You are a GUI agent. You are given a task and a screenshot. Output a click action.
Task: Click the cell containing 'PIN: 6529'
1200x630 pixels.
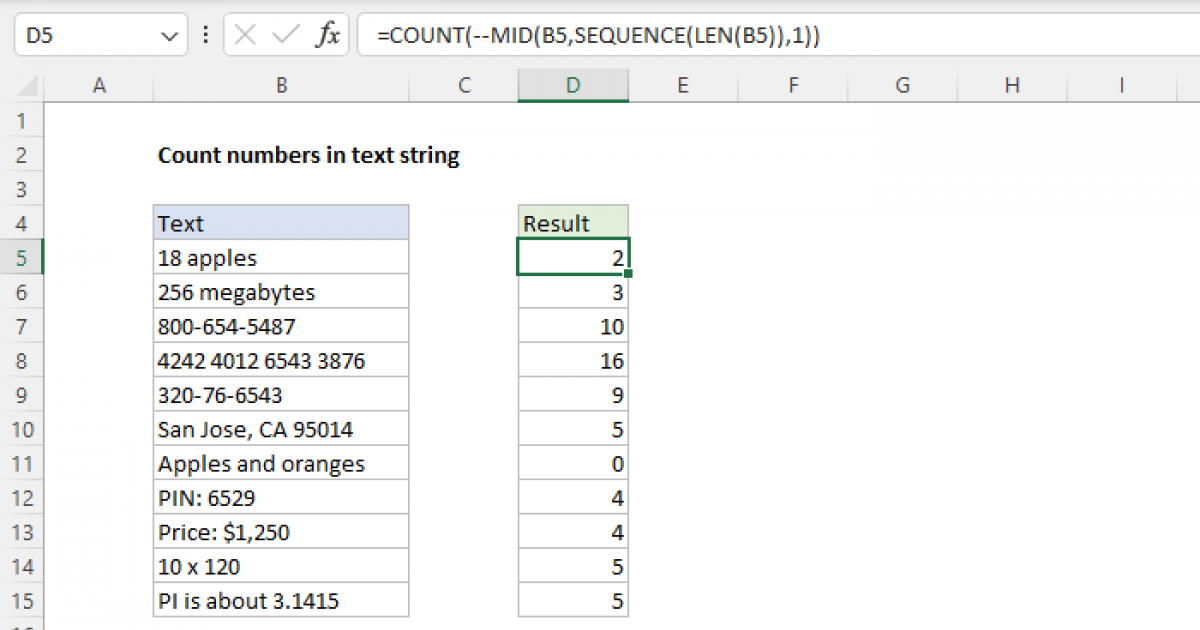[281, 497]
